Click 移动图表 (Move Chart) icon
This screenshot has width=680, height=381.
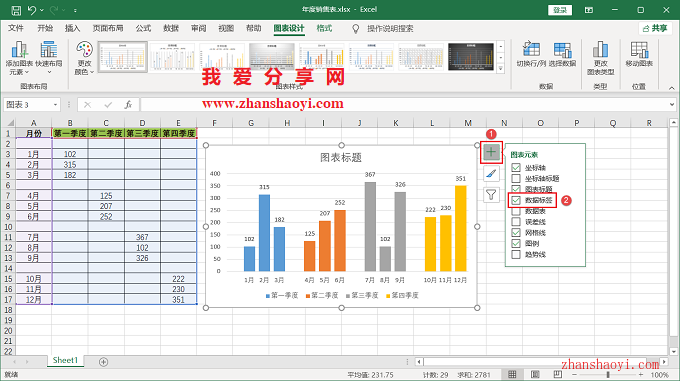[x=639, y=54]
